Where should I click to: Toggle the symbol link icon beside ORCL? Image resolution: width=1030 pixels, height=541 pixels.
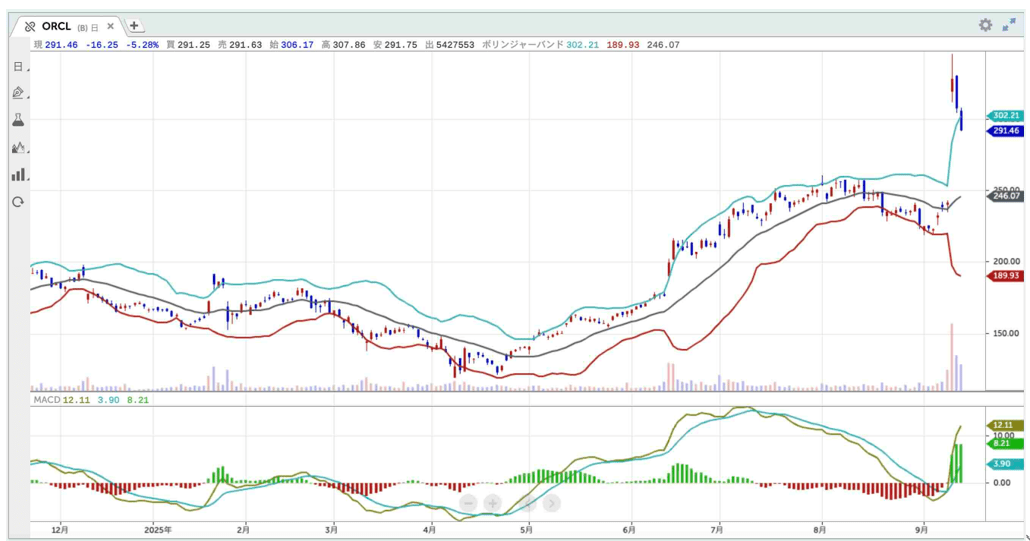(30, 27)
